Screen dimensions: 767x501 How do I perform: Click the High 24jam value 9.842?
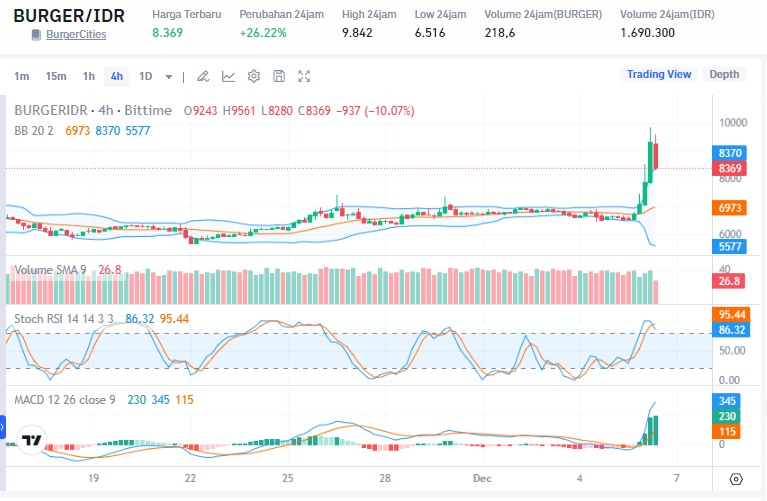coord(357,33)
